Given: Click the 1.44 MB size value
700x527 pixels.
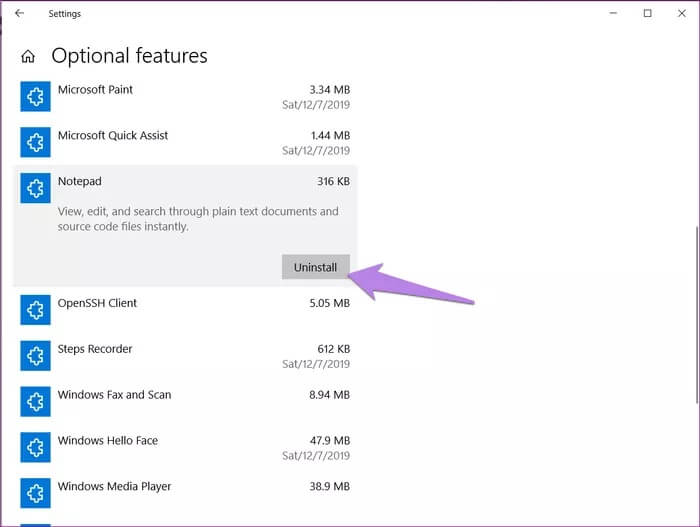Looking at the screenshot, I should [x=330, y=136].
